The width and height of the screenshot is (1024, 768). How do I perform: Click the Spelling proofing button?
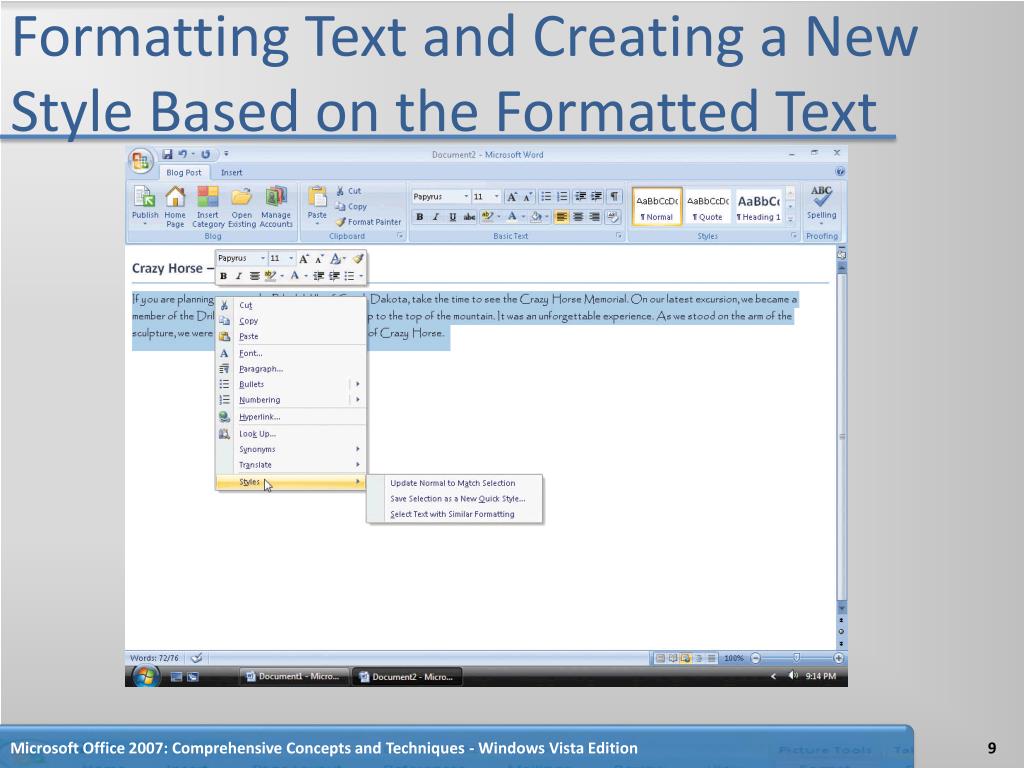click(821, 204)
